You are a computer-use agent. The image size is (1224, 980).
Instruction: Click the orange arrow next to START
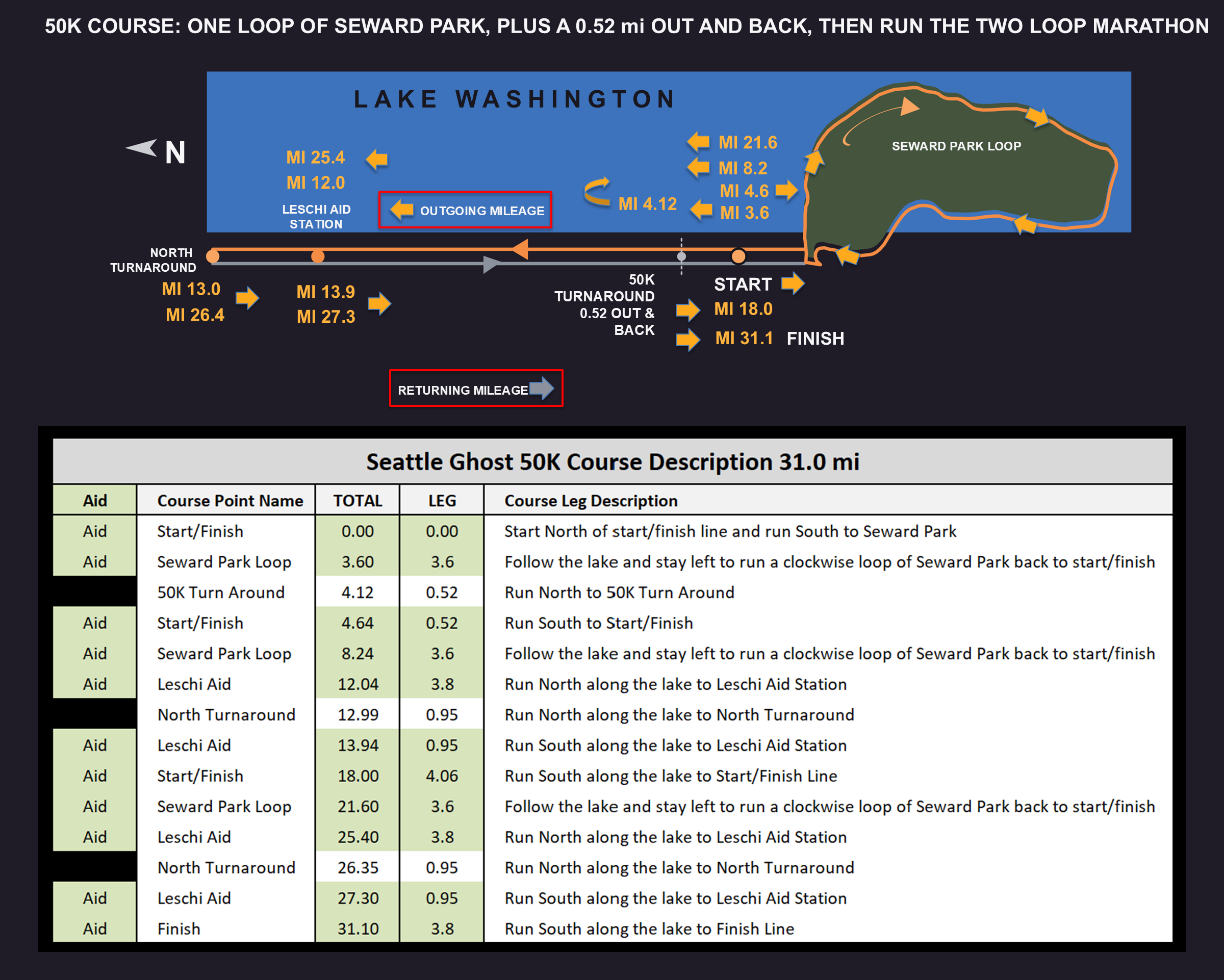pyautogui.click(x=793, y=282)
